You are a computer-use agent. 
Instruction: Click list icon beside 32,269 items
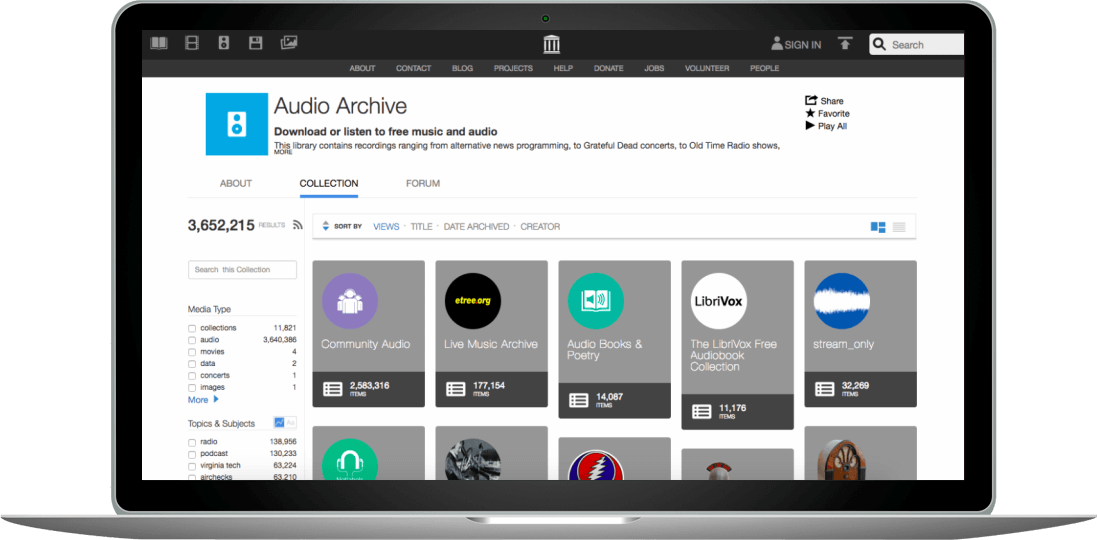[825, 389]
